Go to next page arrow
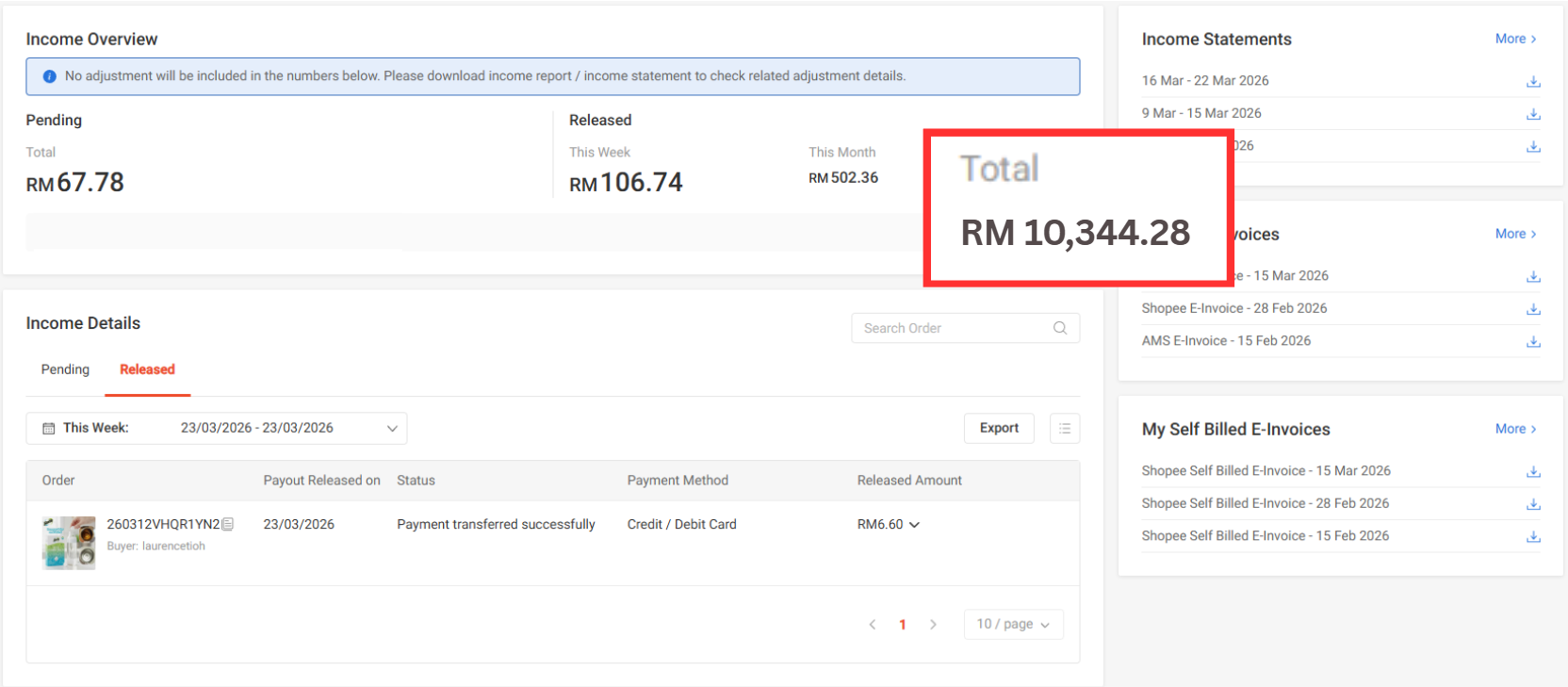Image resolution: width=1568 pixels, height=687 pixels. tap(933, 624)
